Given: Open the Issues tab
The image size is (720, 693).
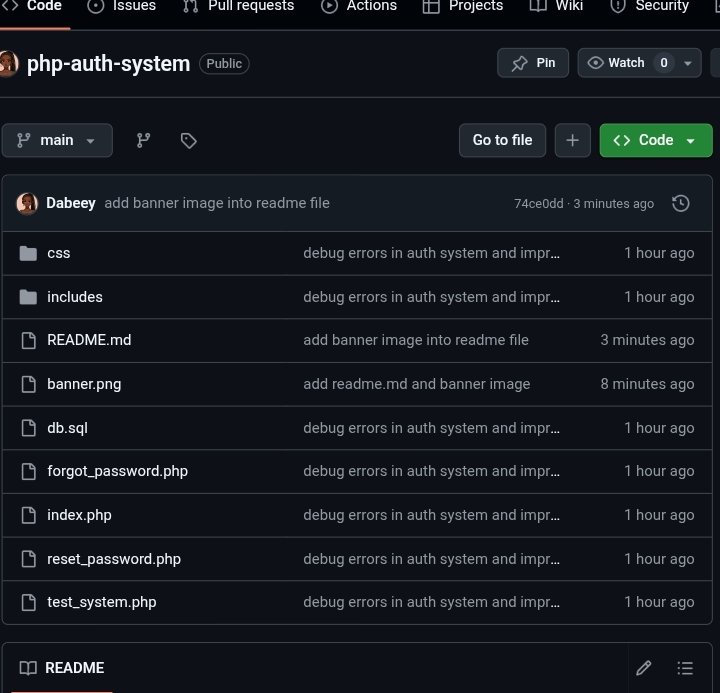Looking at the screenshot, I should tap(121, 6).
